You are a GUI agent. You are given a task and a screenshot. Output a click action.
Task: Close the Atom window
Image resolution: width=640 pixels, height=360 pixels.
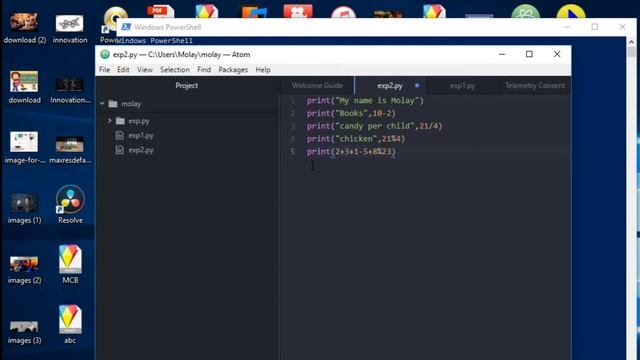coord(557,54)
